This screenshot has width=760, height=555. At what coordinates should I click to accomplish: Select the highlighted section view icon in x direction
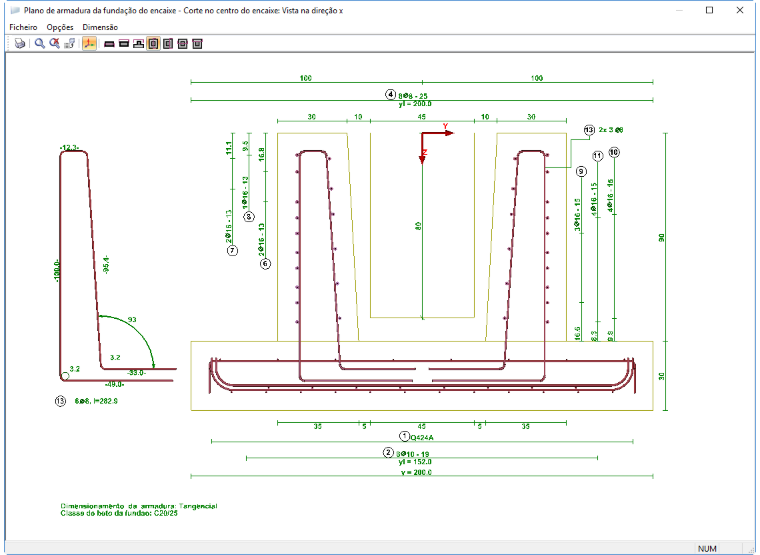point(153,44)
